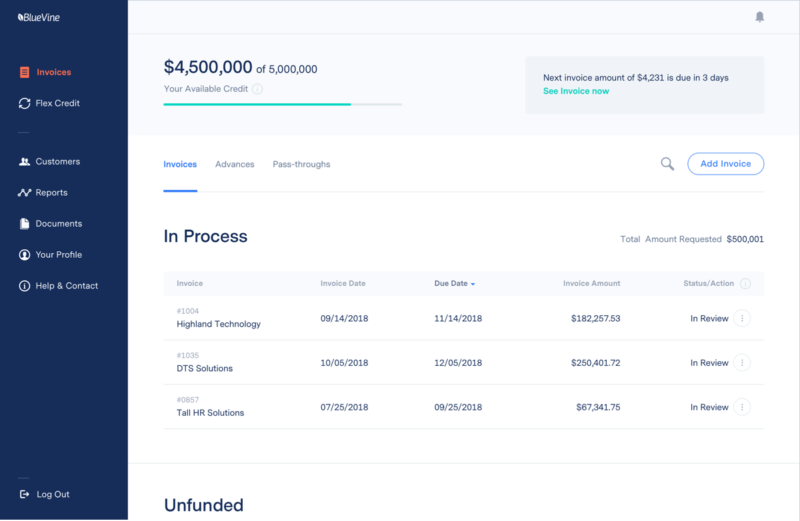Sort the table by Due Date arrow
Image resolution: width=800 pixels, height=521 pixels.
pyautogui.click(x=473, y=284)
